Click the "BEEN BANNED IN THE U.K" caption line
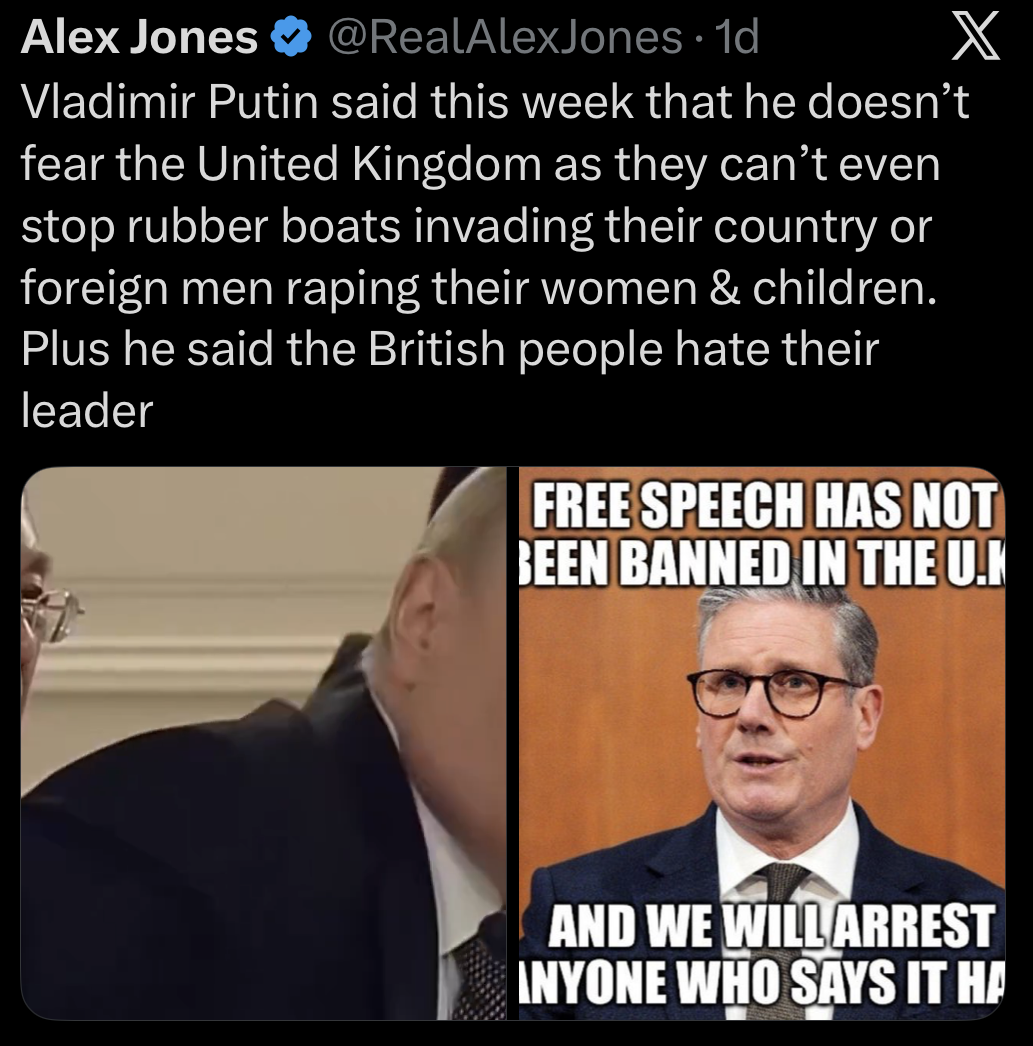 [x=762, y=562]
